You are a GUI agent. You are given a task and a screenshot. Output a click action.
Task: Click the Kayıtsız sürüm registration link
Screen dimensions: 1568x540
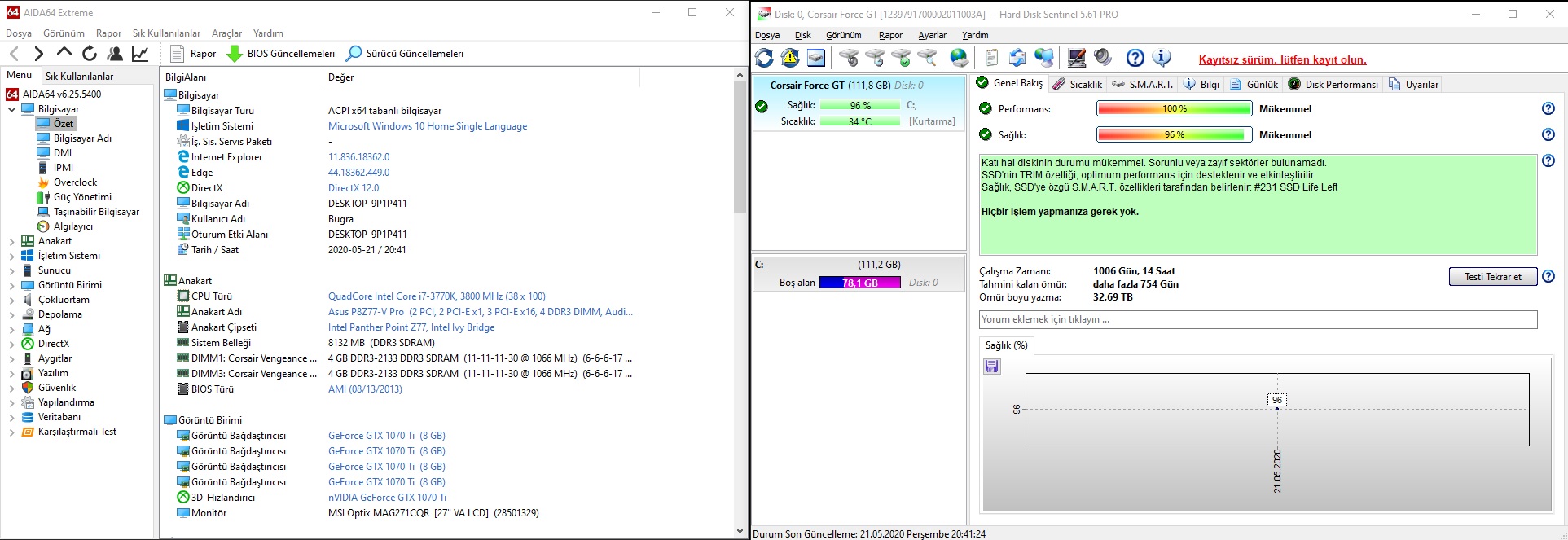pyautogui.click(x=1282, y=59)
